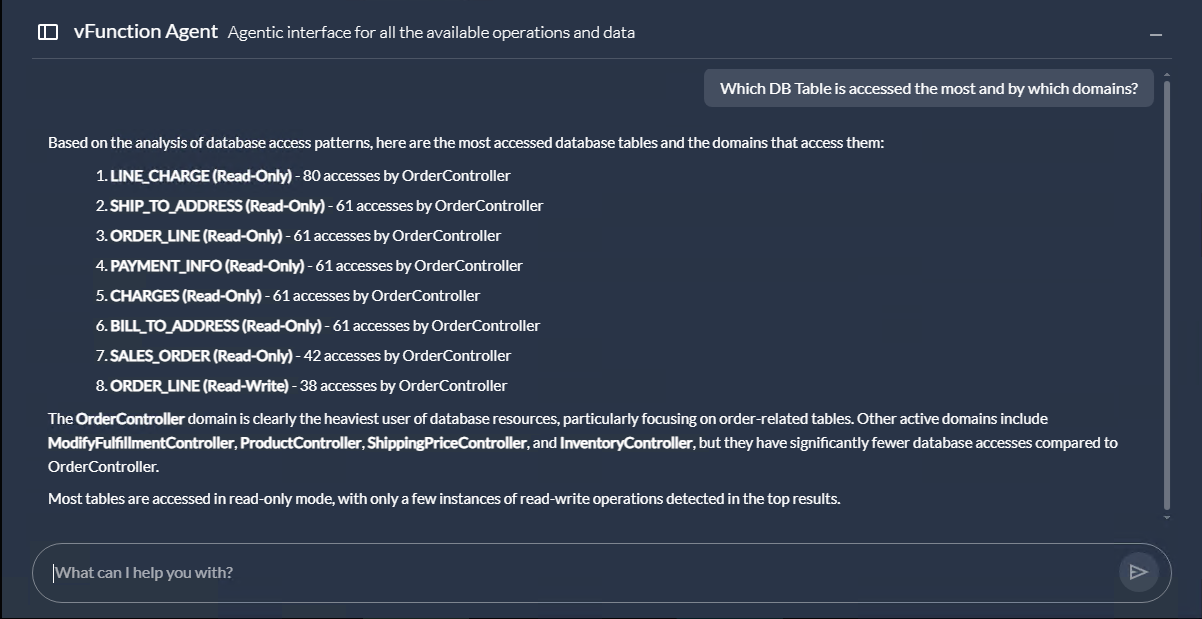Click the ORDER_LINE (Read-Write) entry
Viewport: 1202px width, 619px height.
(x=199, y=386)
